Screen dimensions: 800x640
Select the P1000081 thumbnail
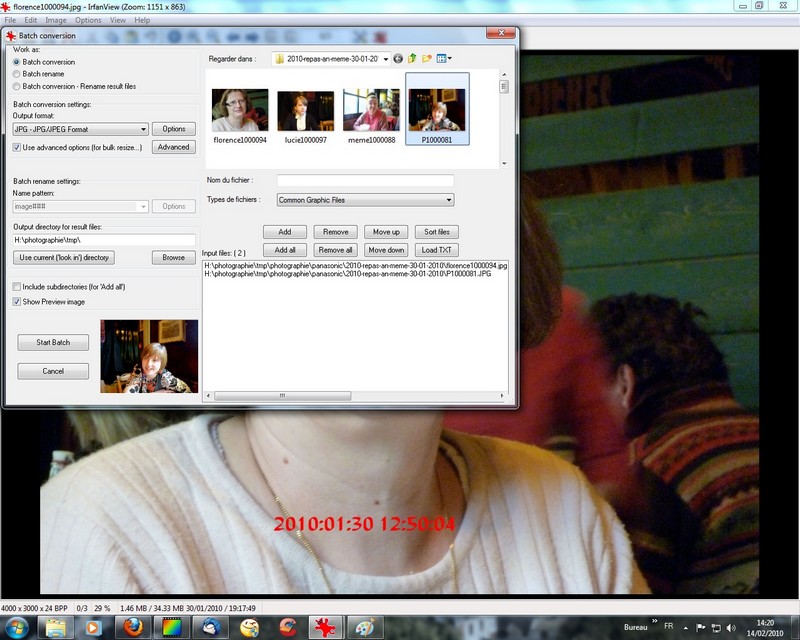point(437,109)
